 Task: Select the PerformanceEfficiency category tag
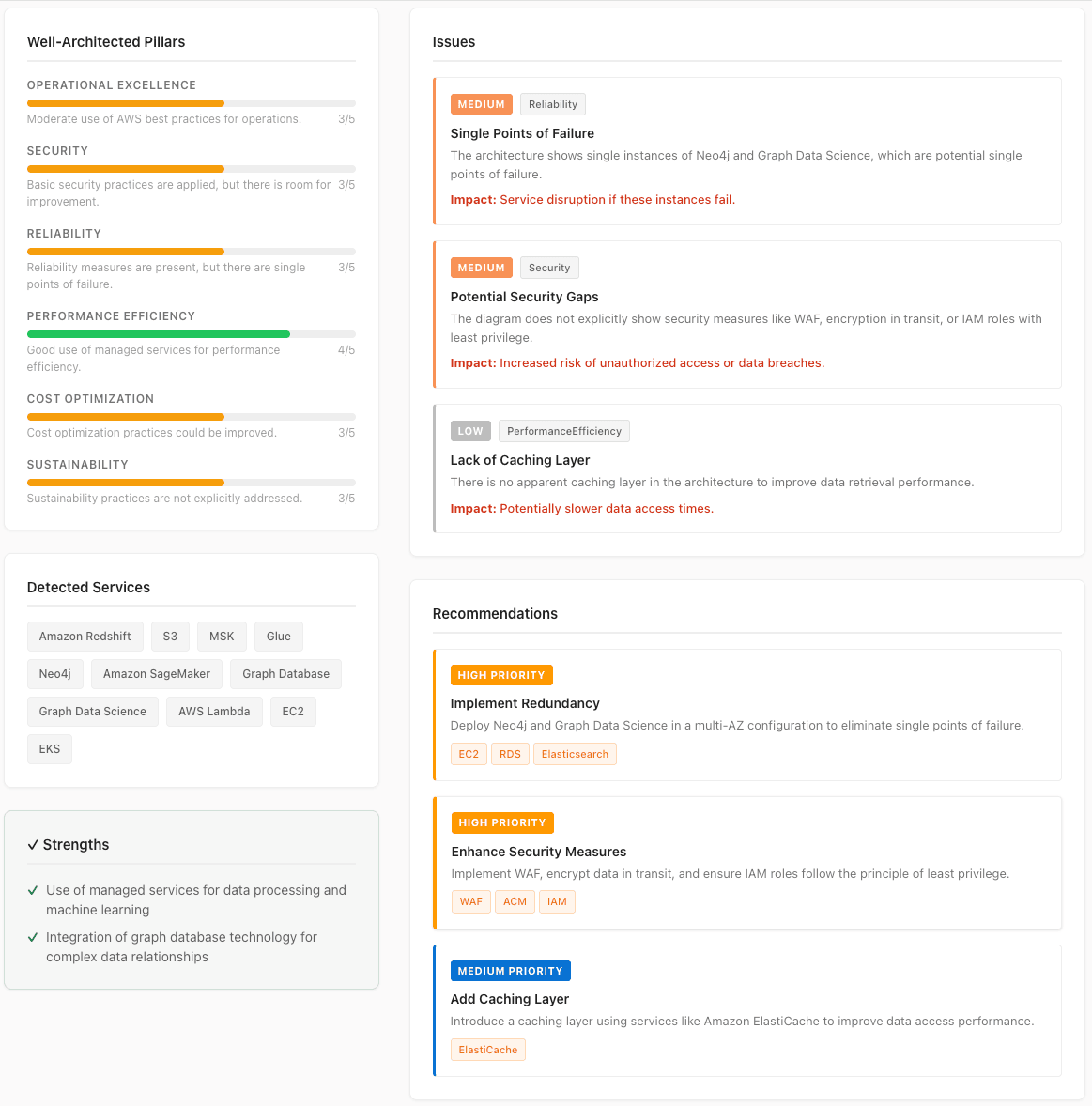pyautogui.click(x=563, y=430)
